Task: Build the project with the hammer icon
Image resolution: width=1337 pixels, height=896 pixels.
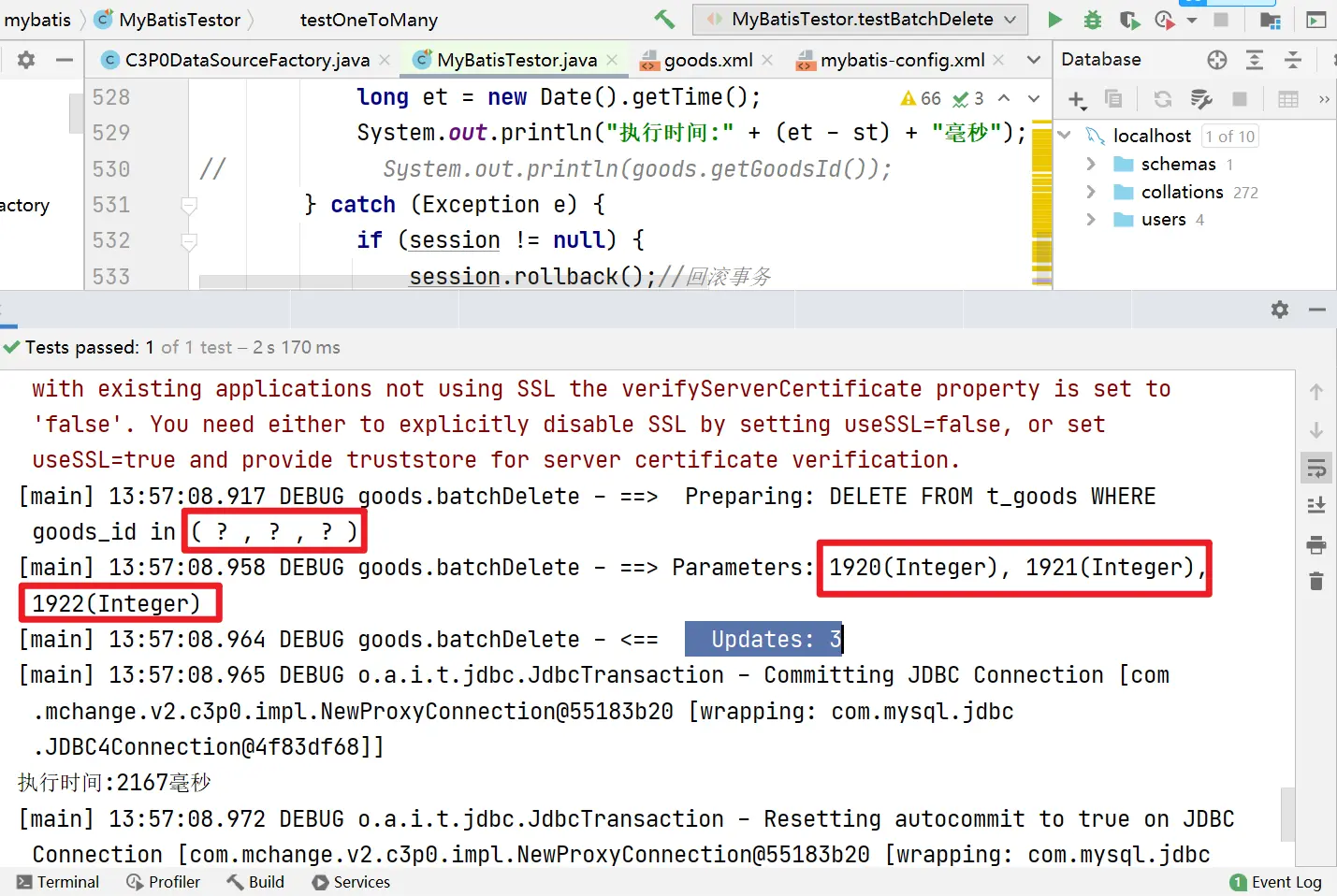Action: (x=664, y=19)
